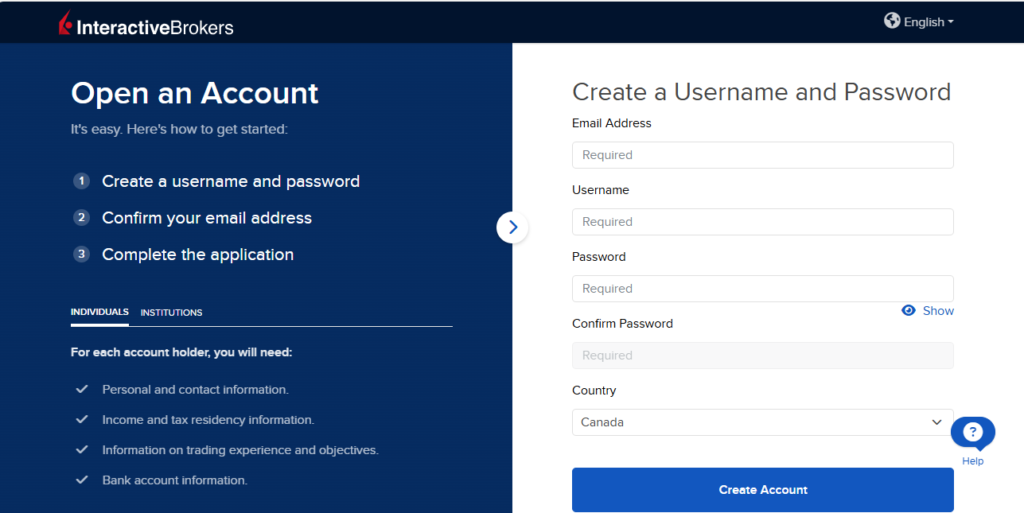The width and height of the screenshot is (1024, 513).
Task: Click the Help label under chat icon
Action: click(x=972, y=461)
